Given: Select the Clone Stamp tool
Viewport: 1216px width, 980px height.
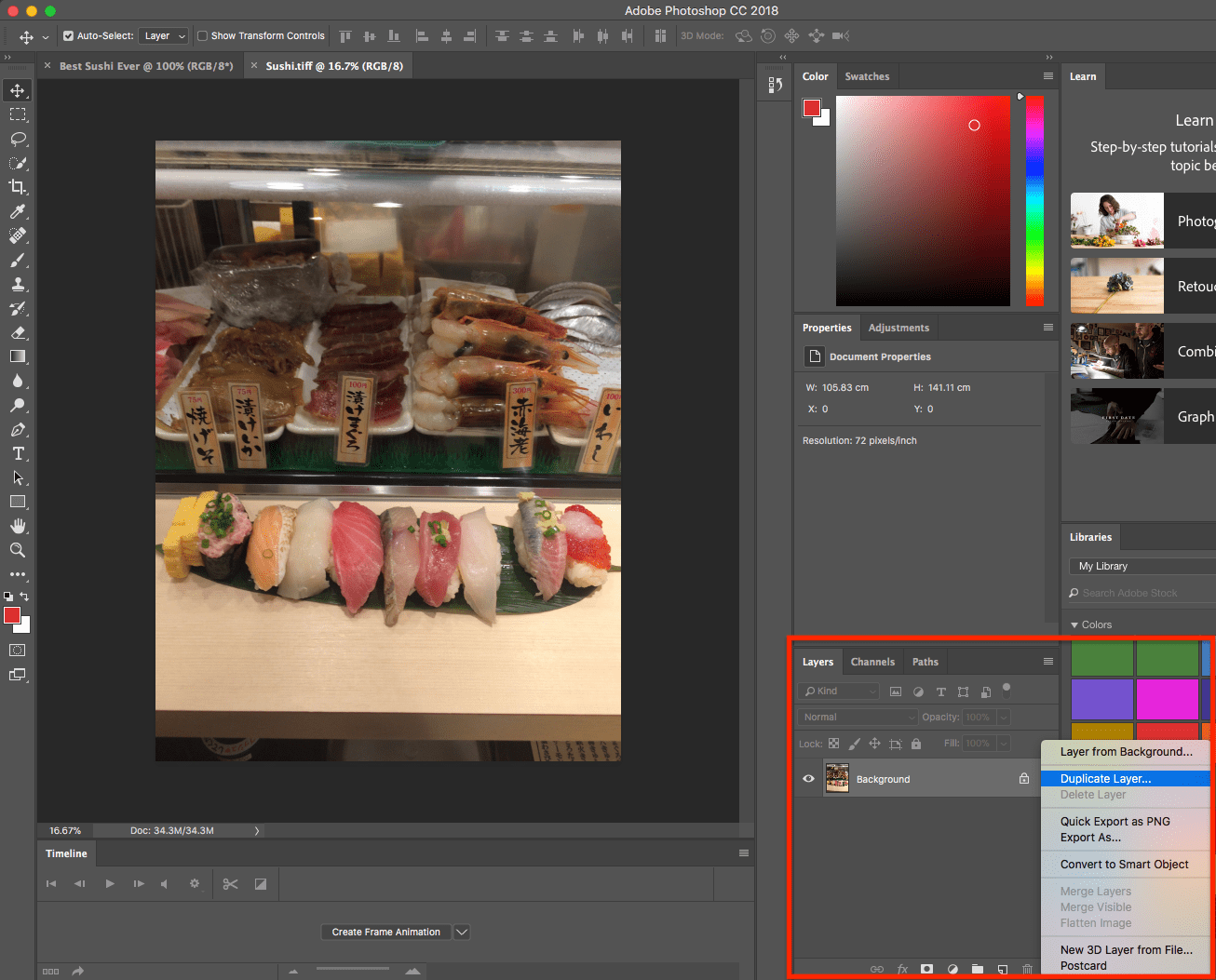Looking at the screenshot, I should pos(17,283).
